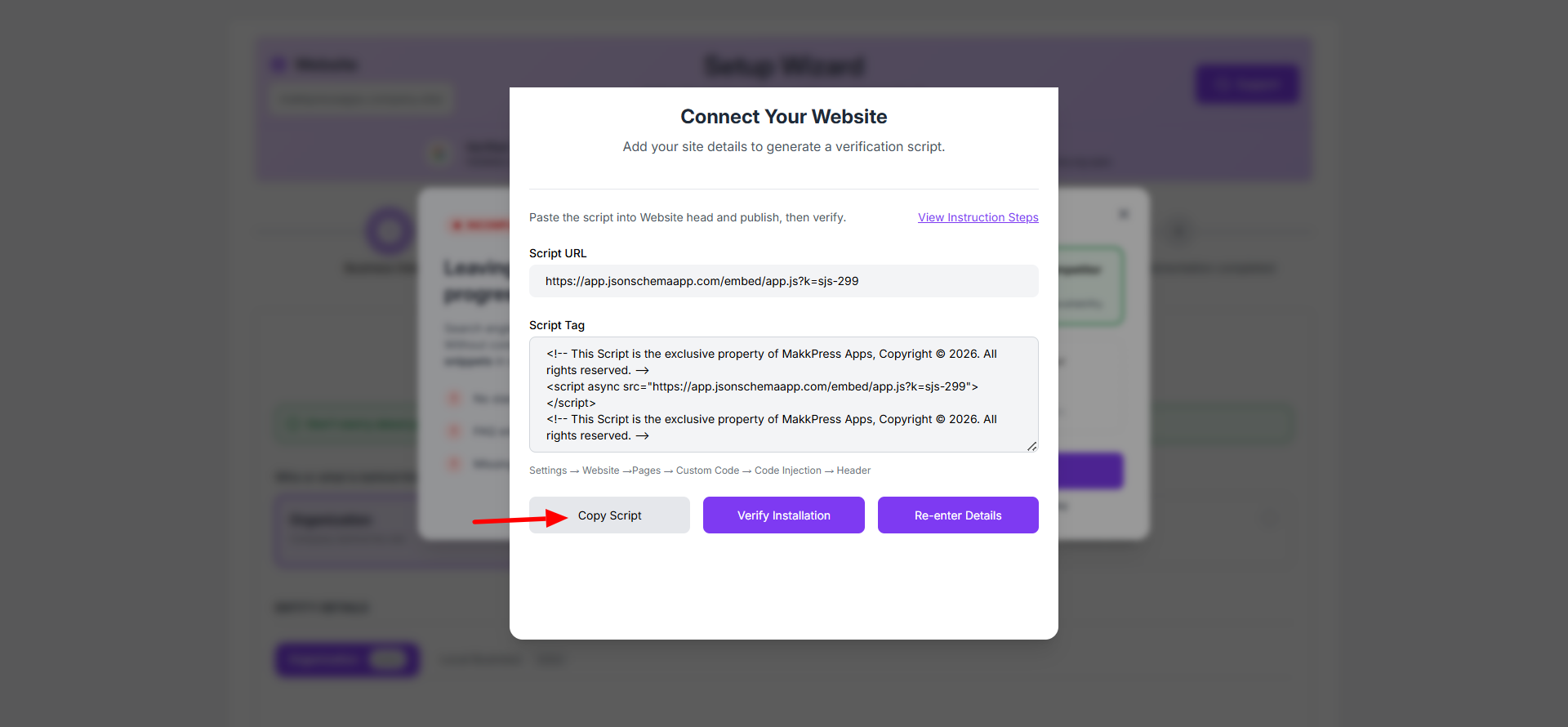Viewport: 1568px width, 727px height.
Task: Click the blurred website field under Website heading
Action: pyautogui.click(x=361, y=100)
